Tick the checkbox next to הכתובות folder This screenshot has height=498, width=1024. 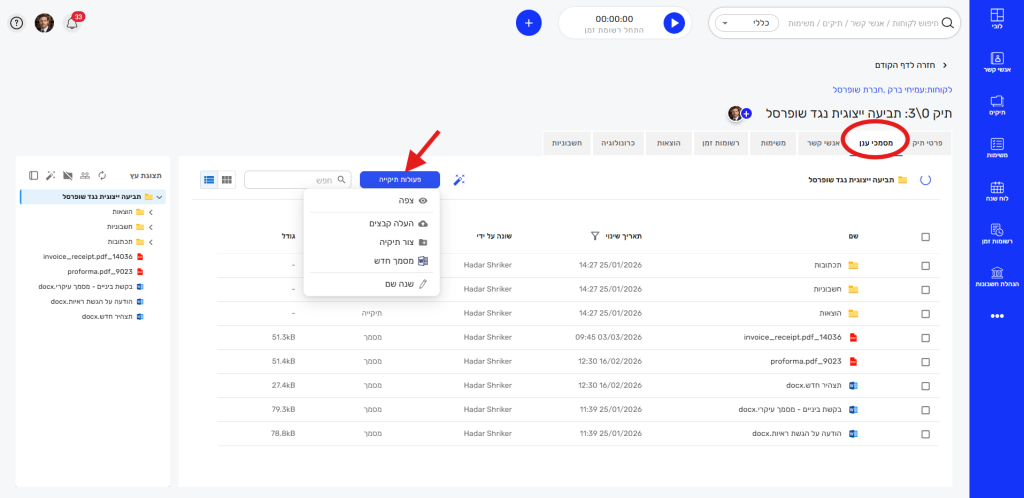pyautogui.click(x=925, y=265)
